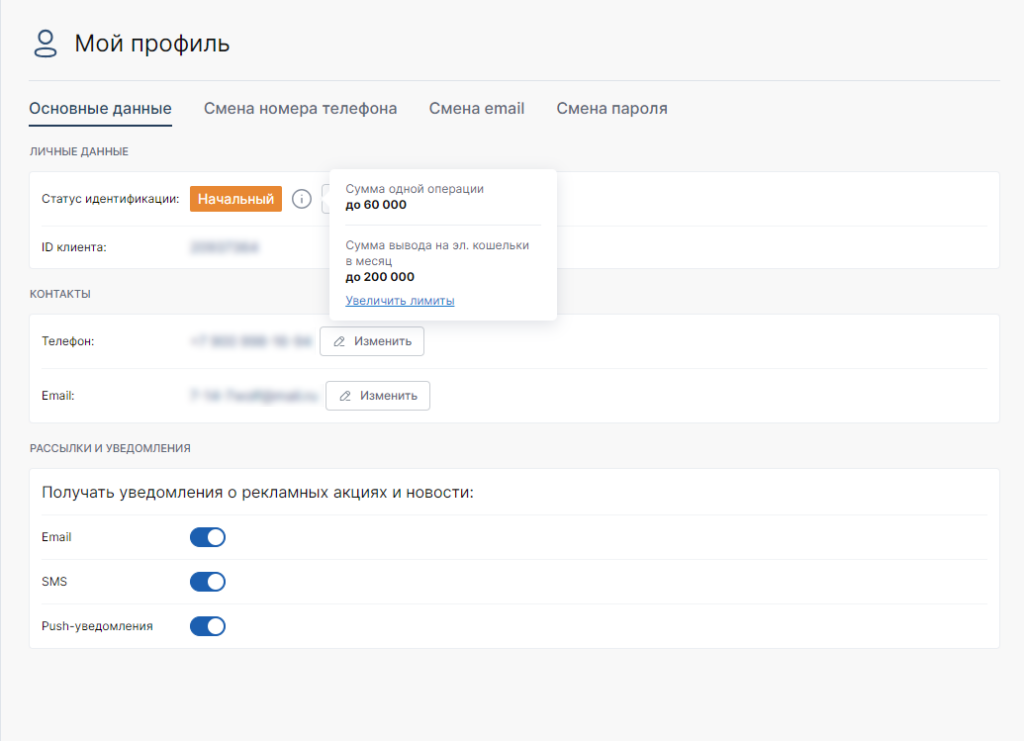
Task: Click 'Сумма вывода на эл. кошельки' text
Action: pos(437,245)
